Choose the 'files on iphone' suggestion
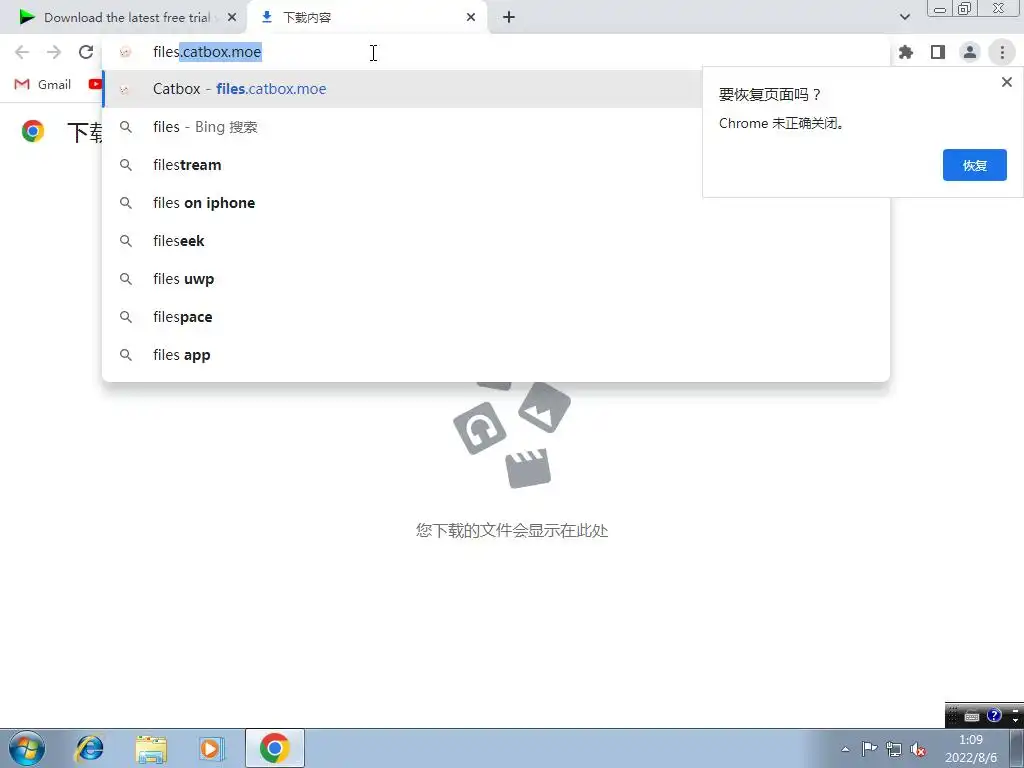Viewport: 1024px width, 768px height. pyautogui.click(x=496, y=202)
